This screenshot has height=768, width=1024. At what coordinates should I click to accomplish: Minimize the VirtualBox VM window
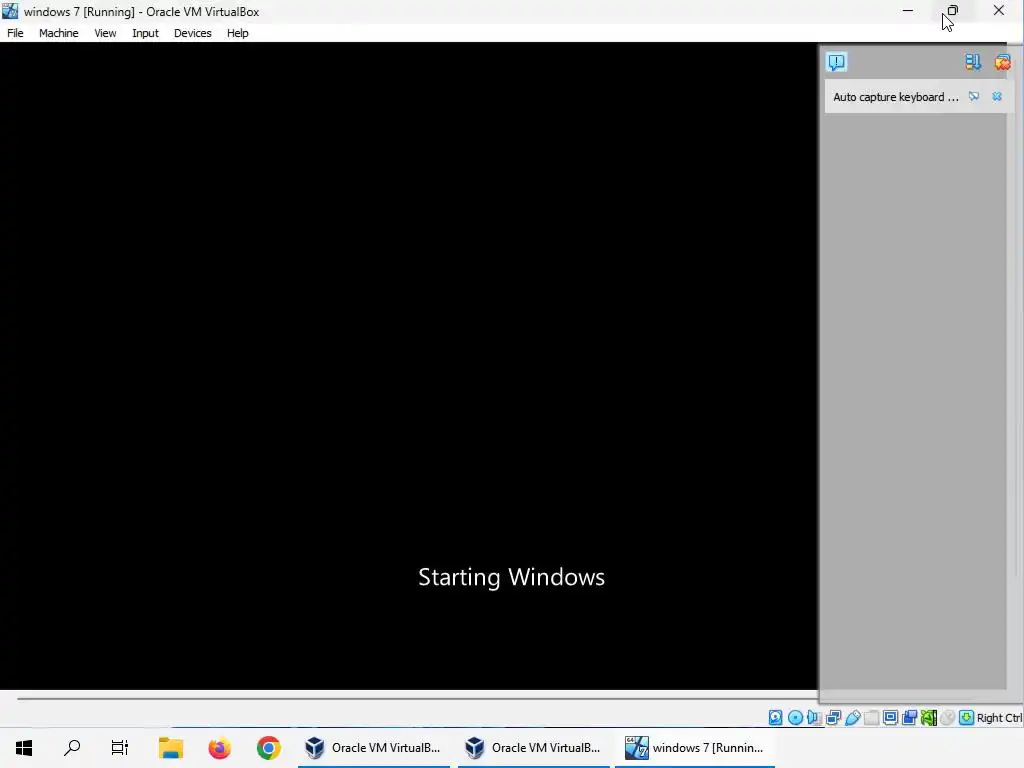[x=908, y=11]
